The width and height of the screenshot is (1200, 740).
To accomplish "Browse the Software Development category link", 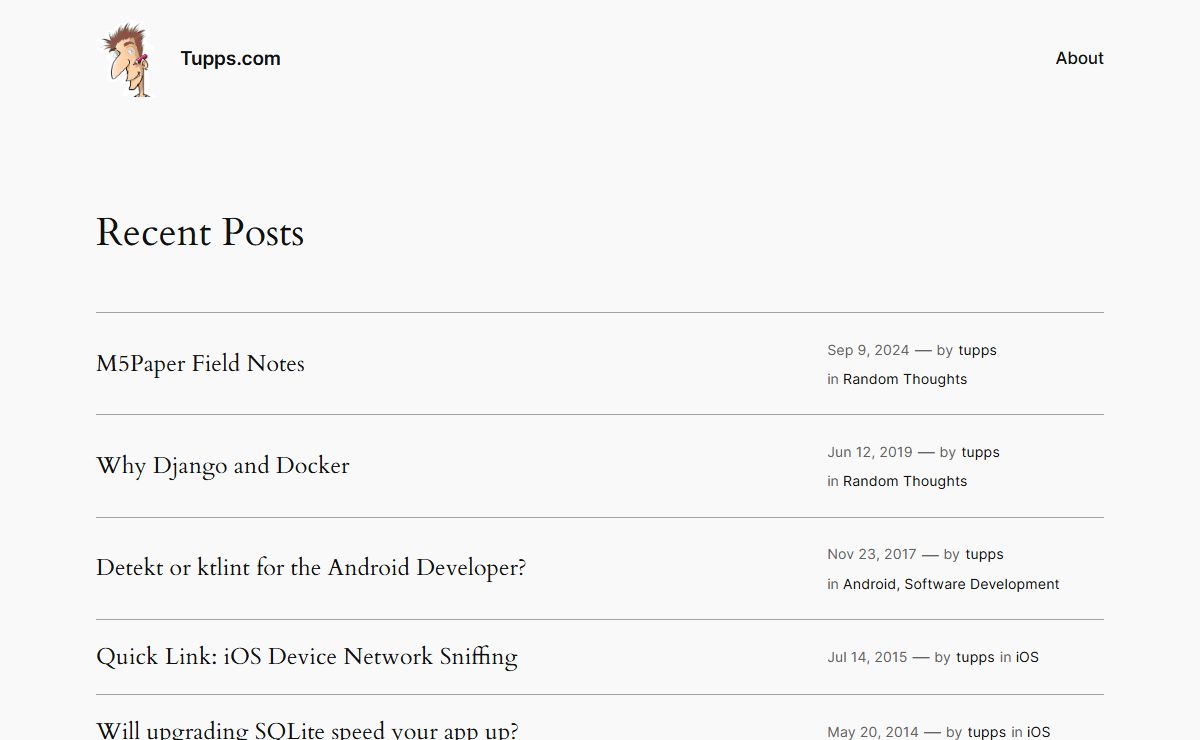I will coord(981,584).
